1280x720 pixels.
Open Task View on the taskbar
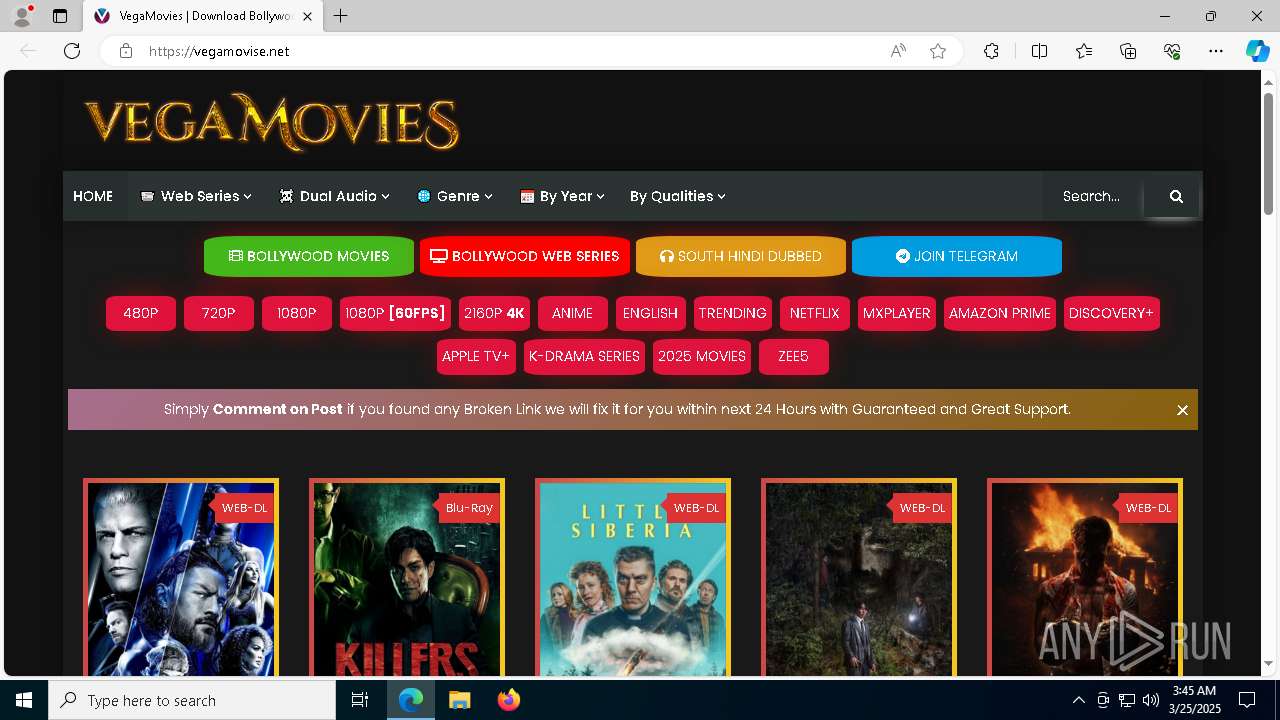pos(360,700)
